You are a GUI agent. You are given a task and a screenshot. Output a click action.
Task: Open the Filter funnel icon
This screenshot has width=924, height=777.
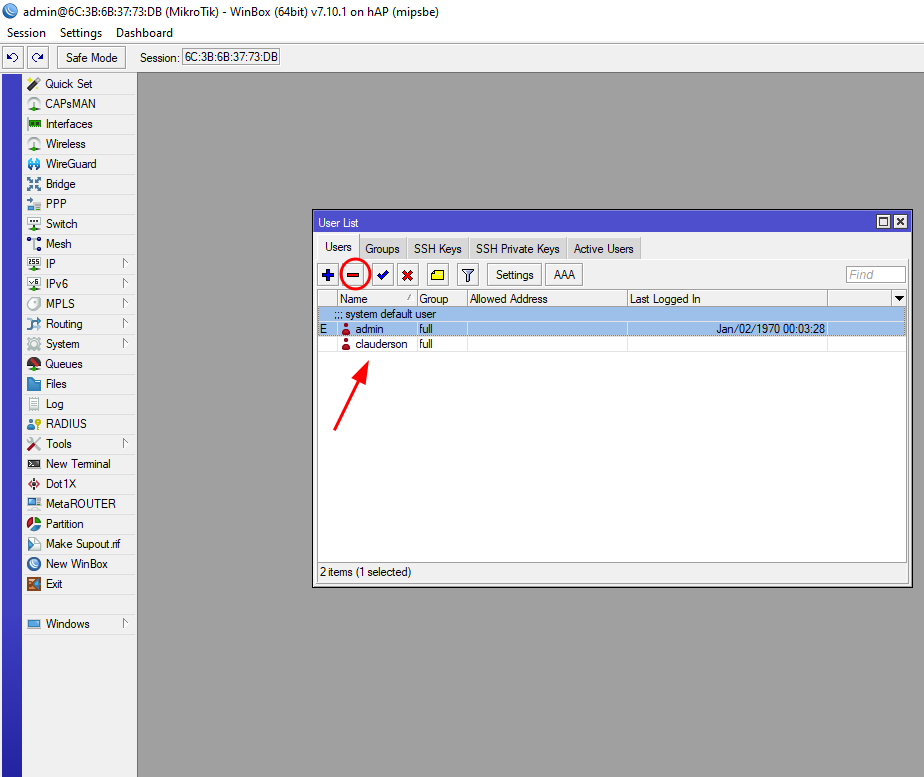point(467,275)
